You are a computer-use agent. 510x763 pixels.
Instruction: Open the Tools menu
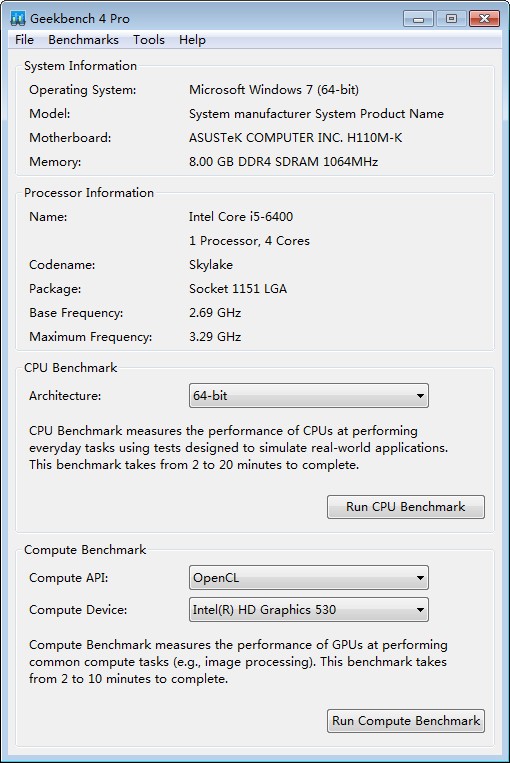pyautogui.click(x=149, y=40)
